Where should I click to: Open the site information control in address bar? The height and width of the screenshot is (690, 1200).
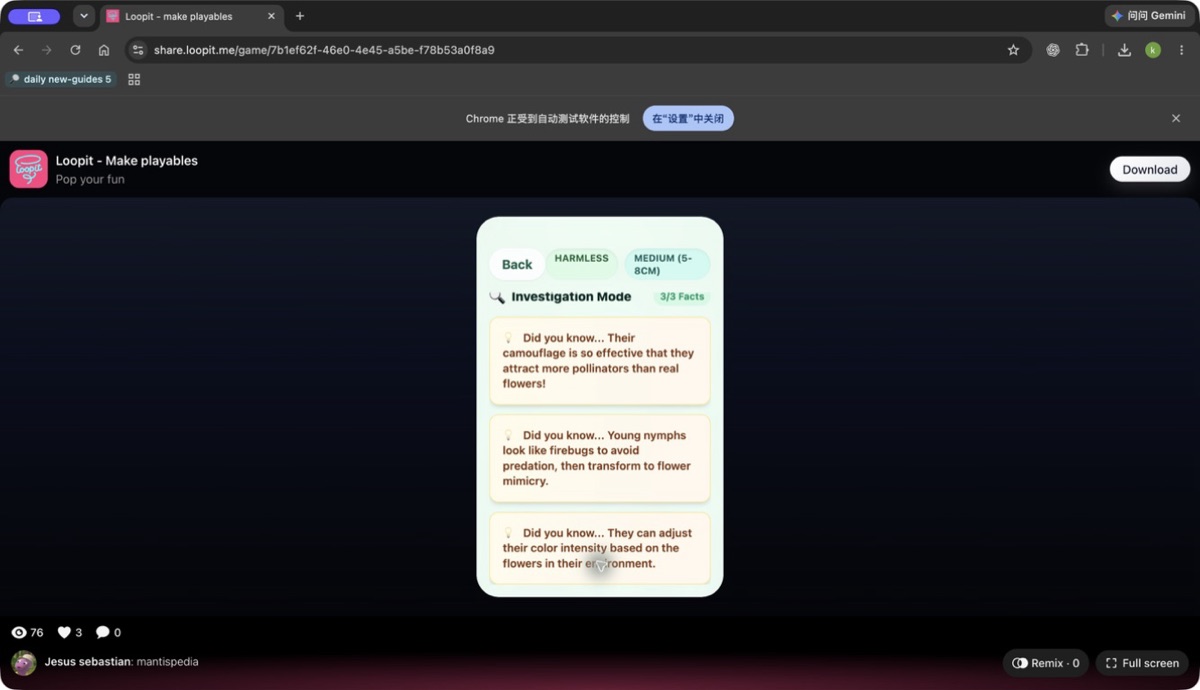click(139, 50)
